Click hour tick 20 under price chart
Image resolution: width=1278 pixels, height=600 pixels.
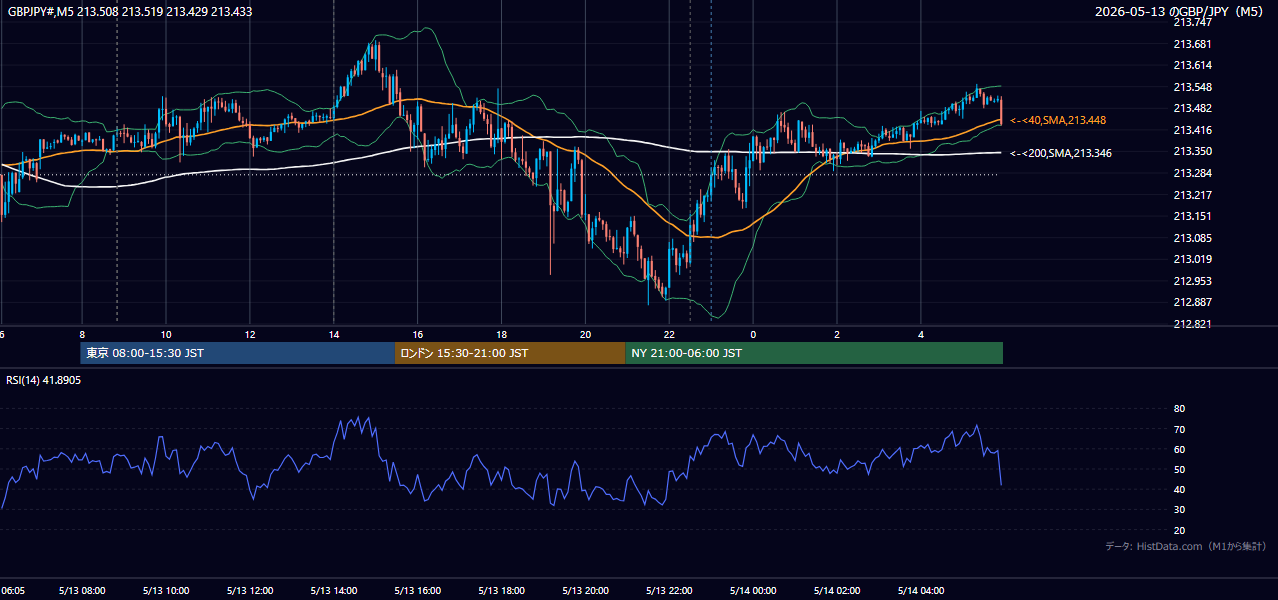pos(586,335)
